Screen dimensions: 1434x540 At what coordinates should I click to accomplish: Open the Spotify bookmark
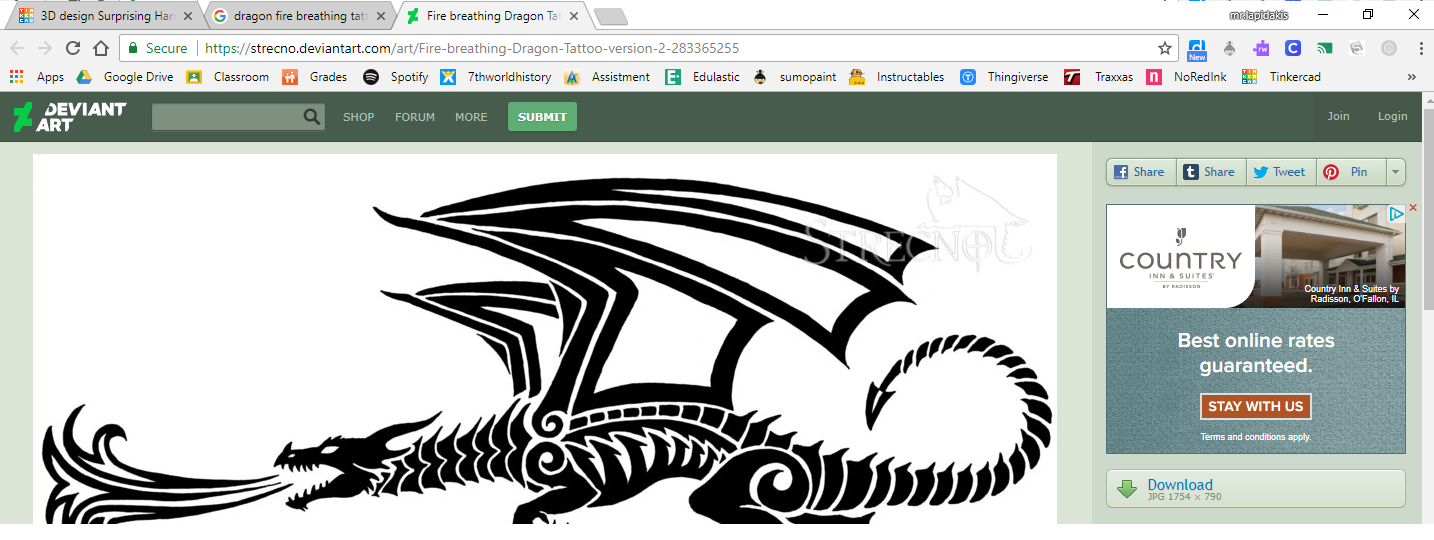click(x=396, y=77)
